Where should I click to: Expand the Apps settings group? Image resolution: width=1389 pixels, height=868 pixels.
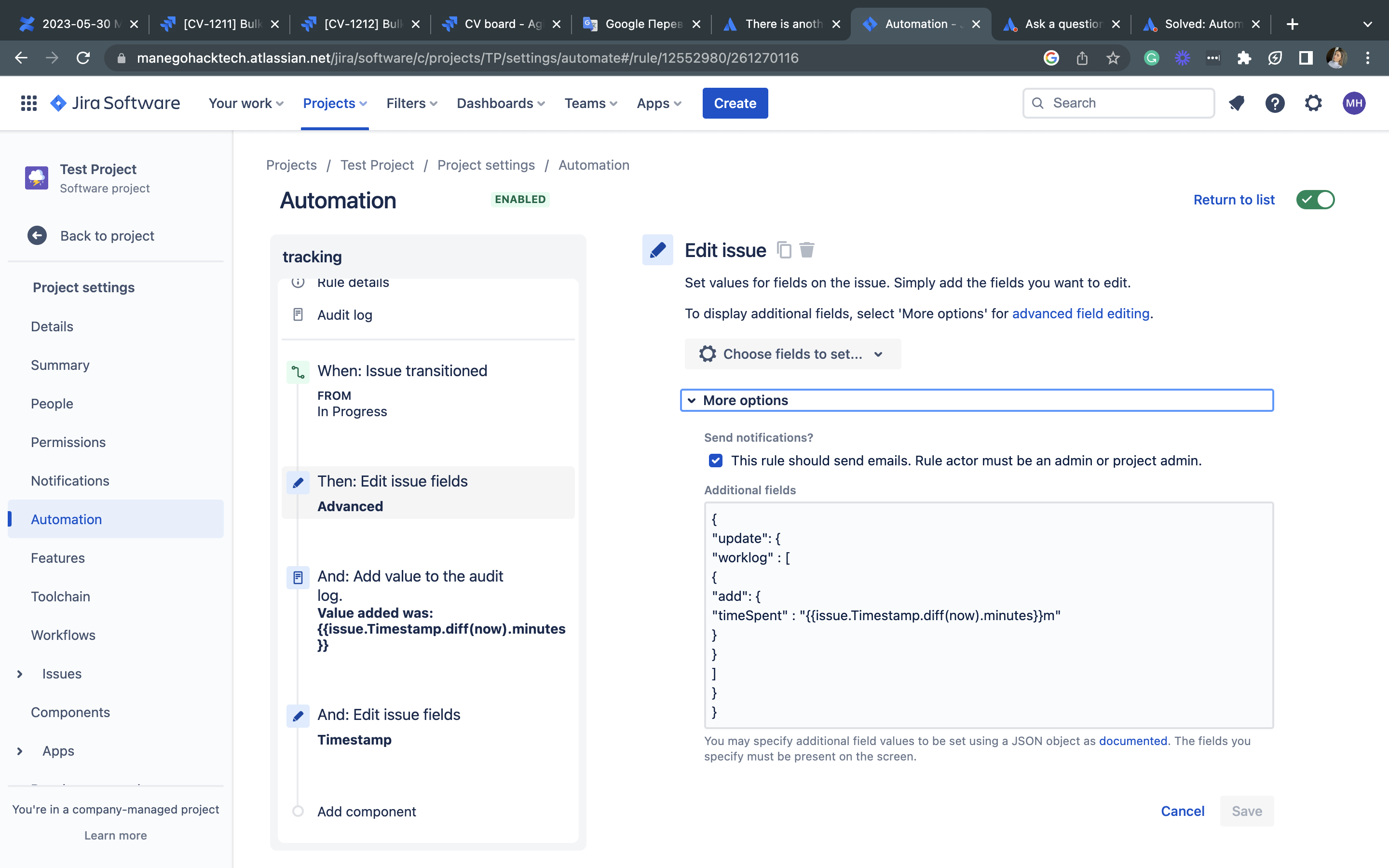(x=20, y=751)
